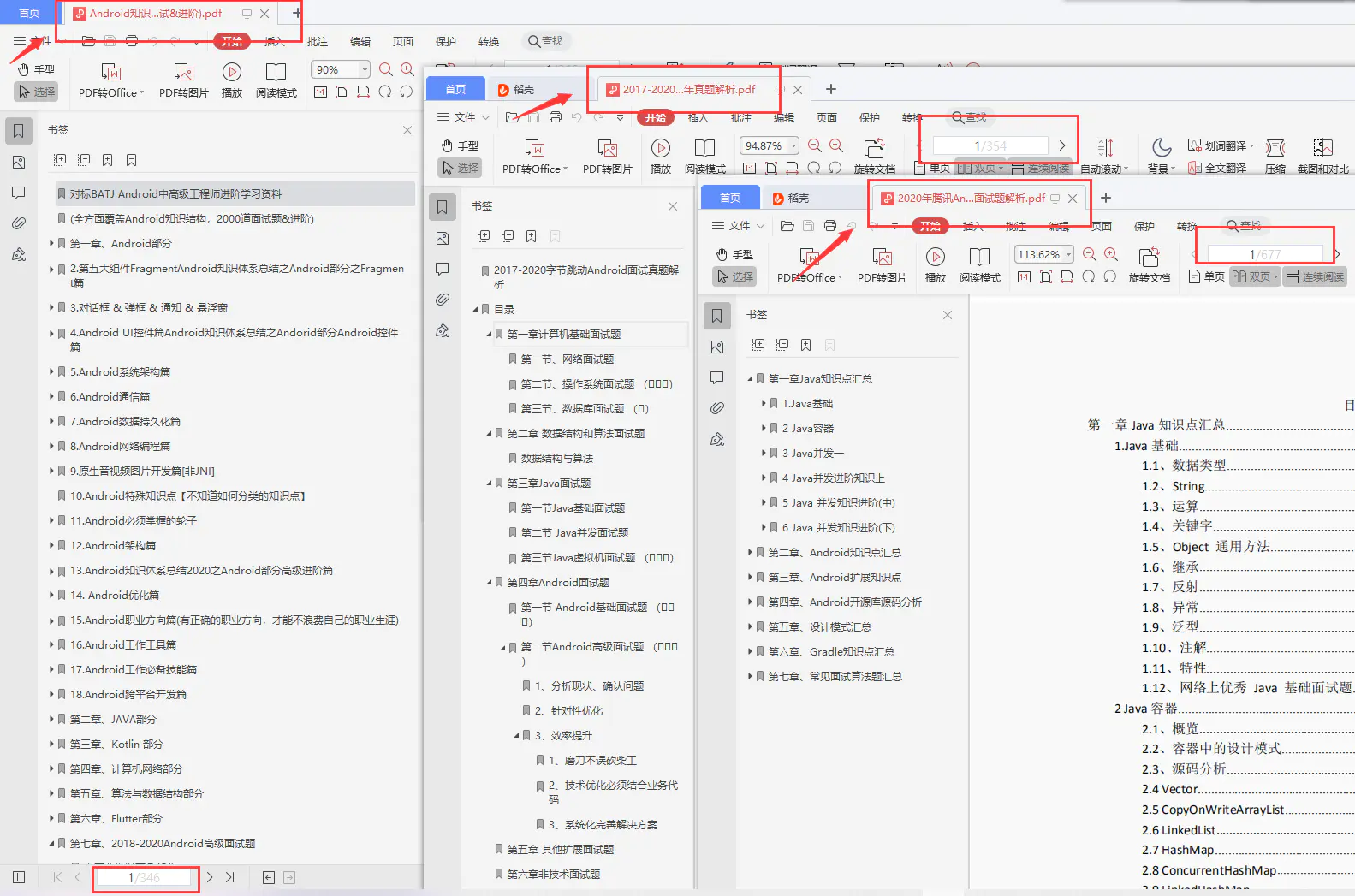Click PDF转图片 in the Android知识 window
This screenshot has height=896, width=1355.
click(x=184, y=80)
